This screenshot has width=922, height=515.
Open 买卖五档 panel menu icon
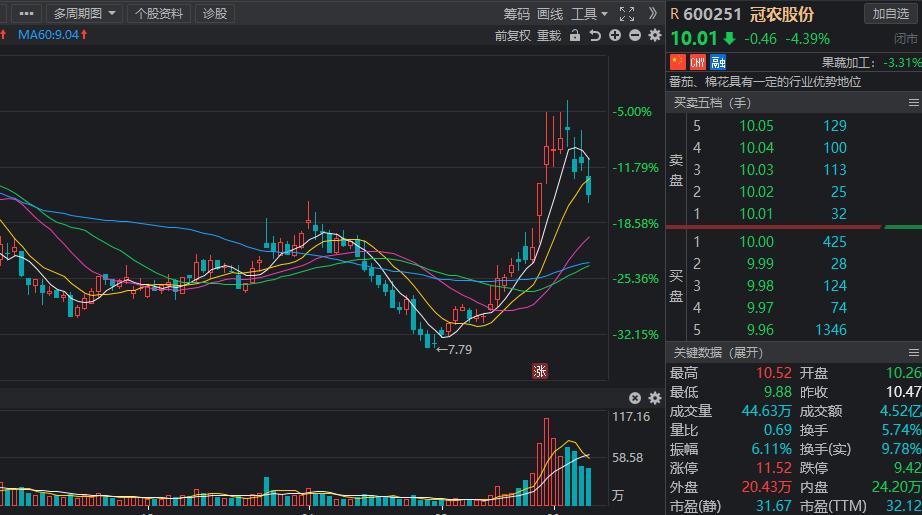[x=912, y=102]
